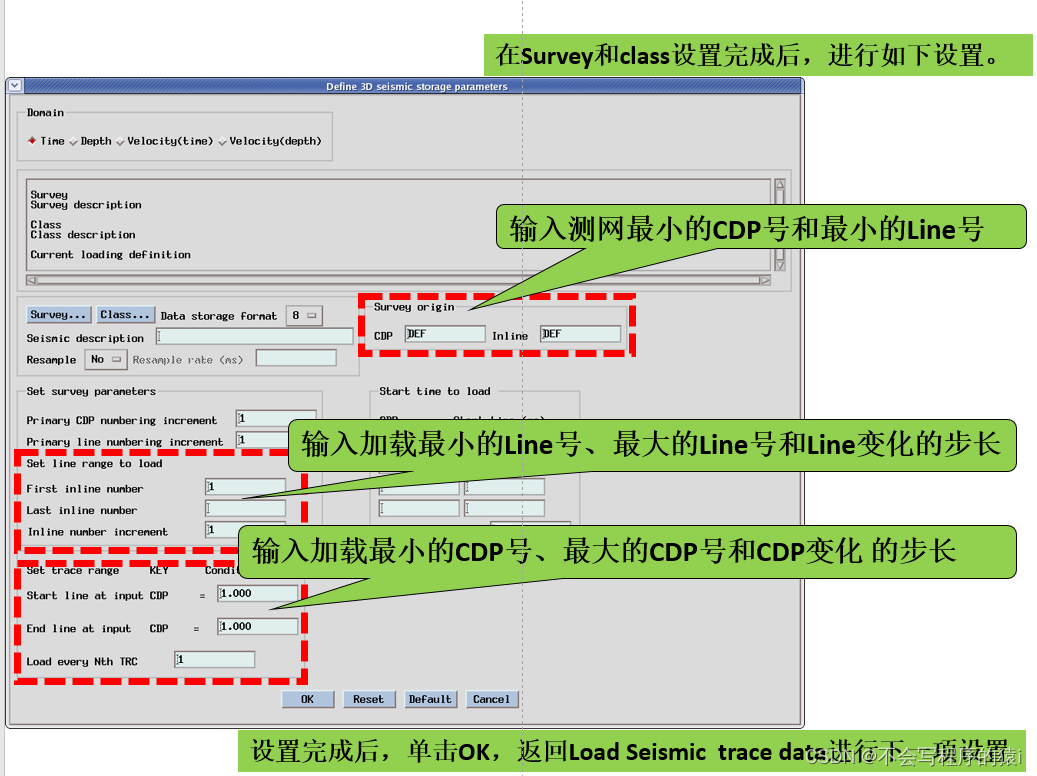
Task: Click the Reset button
Action: (369, 699)
